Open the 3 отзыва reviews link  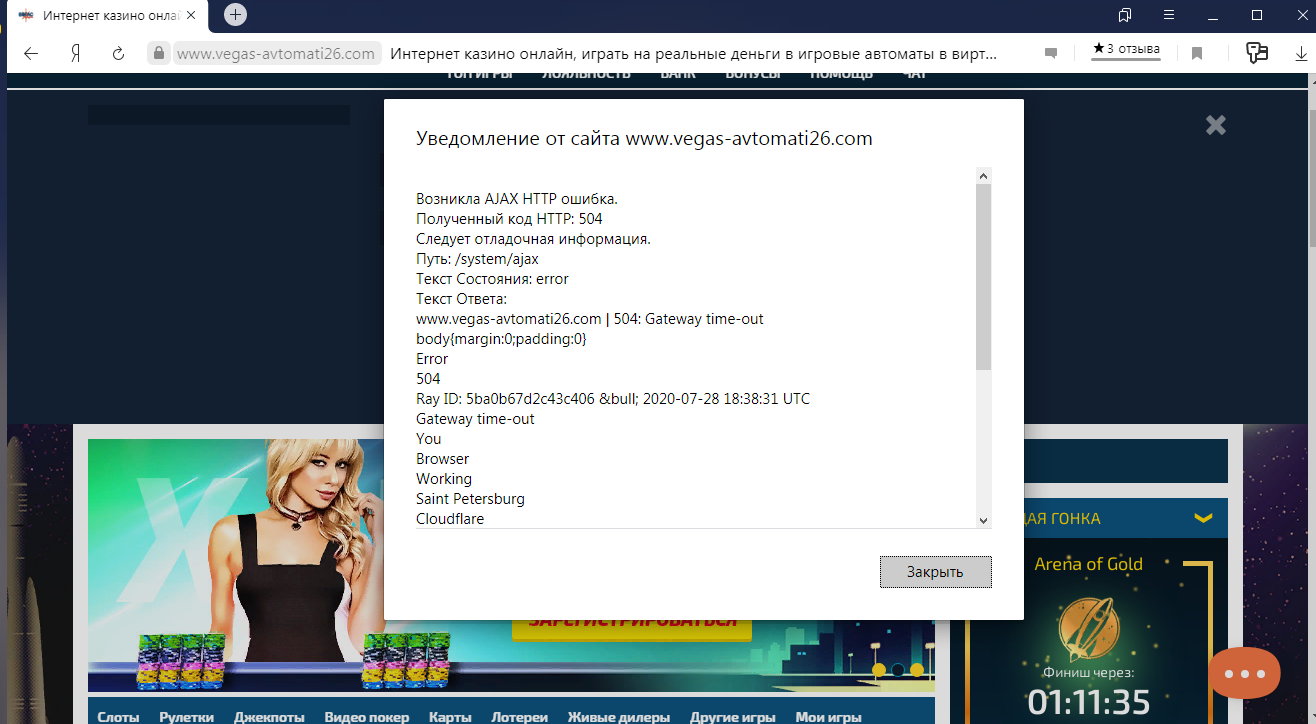[x=1126, y=49]
